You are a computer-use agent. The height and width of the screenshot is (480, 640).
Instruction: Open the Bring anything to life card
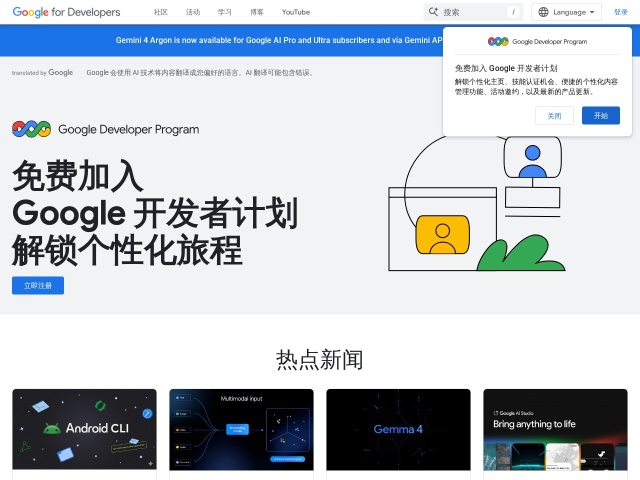555,429
